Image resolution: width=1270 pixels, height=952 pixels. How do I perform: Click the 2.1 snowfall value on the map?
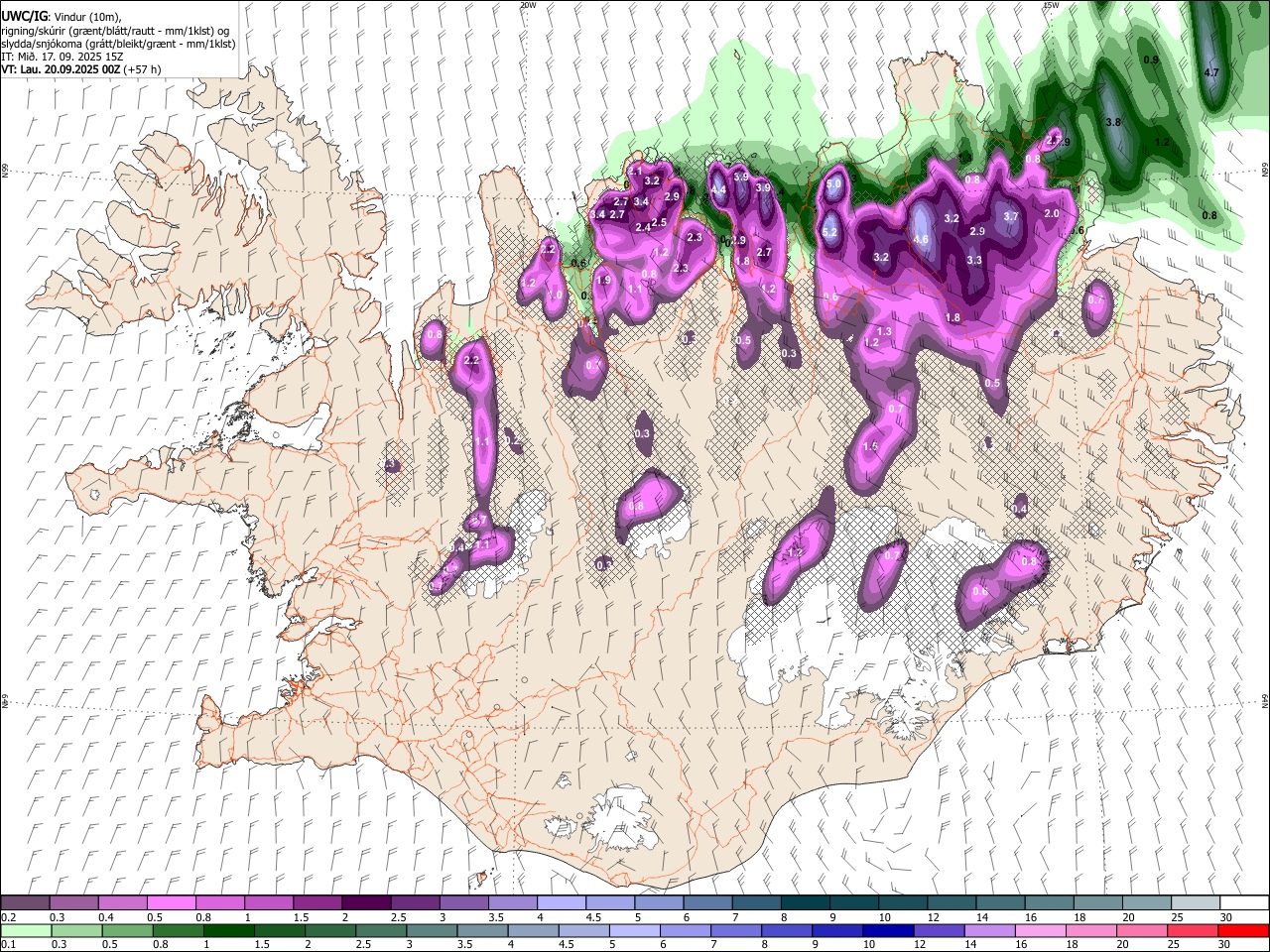(x=636, y=171)
